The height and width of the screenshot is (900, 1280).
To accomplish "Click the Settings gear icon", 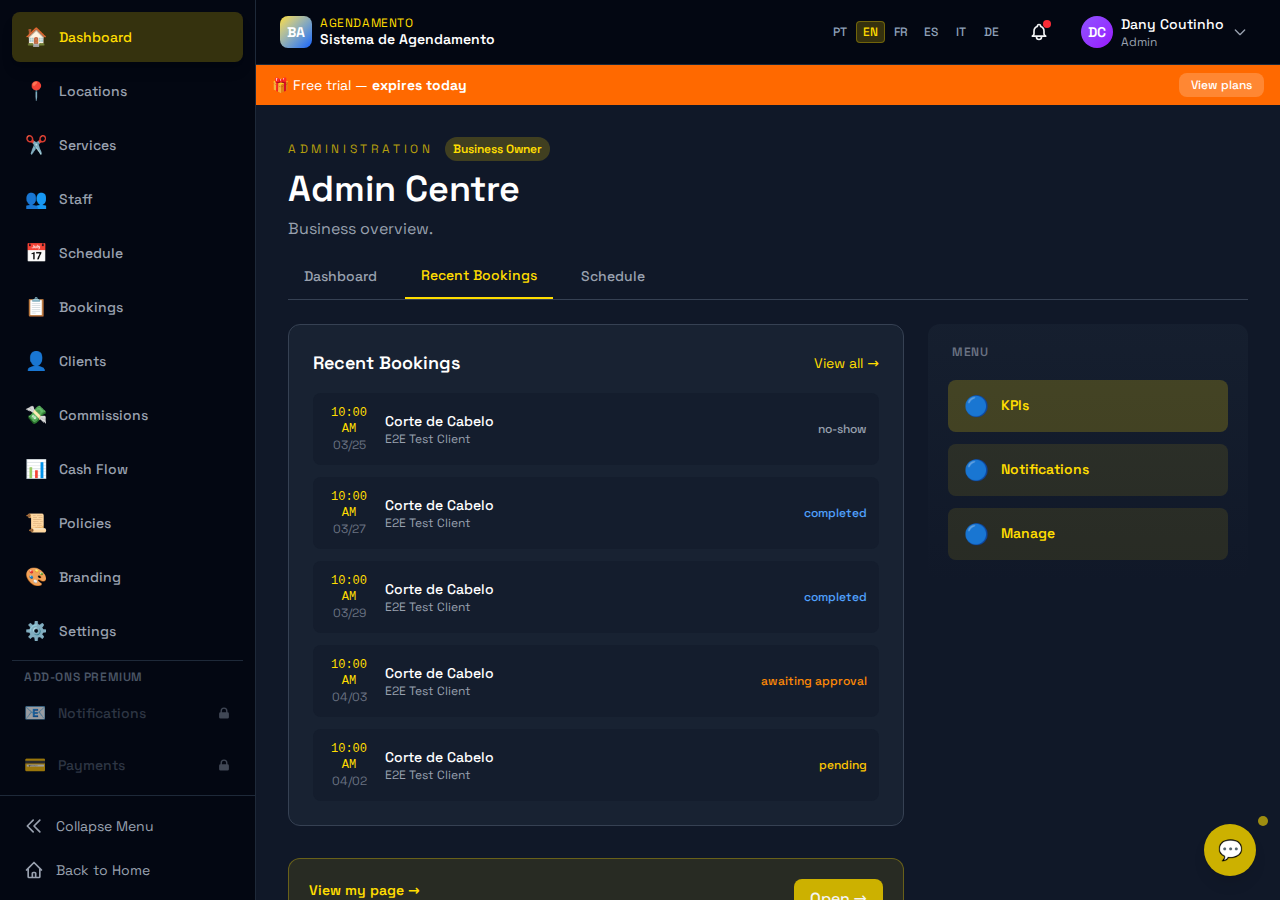I will pos(36,631).
